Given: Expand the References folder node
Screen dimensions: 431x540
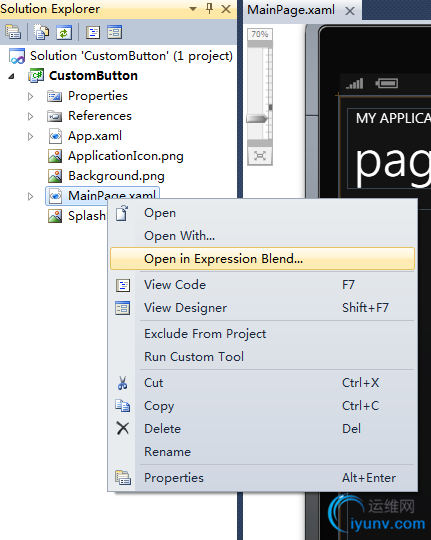Looking at the screenshot, I should [x=30, y=116].
